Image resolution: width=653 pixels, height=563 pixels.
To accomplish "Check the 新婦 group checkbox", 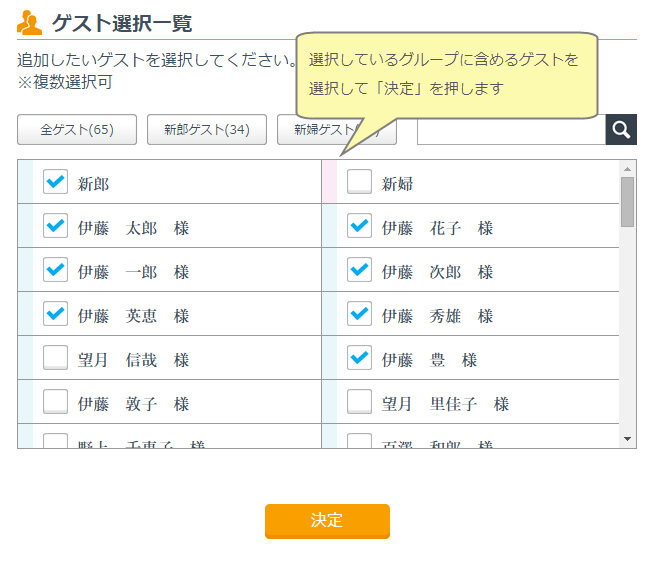I will (359, 182).
